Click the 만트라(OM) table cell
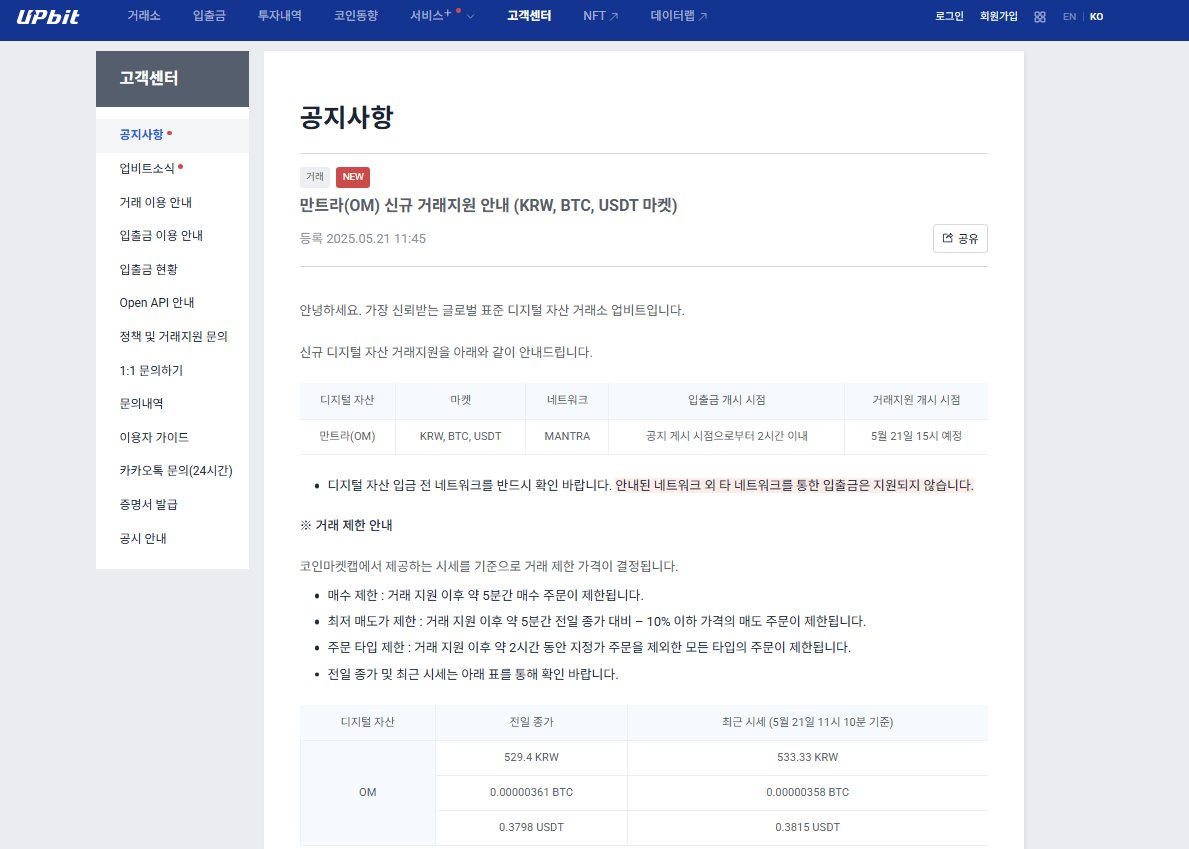 pyautogui.click(x=347, y=436)
